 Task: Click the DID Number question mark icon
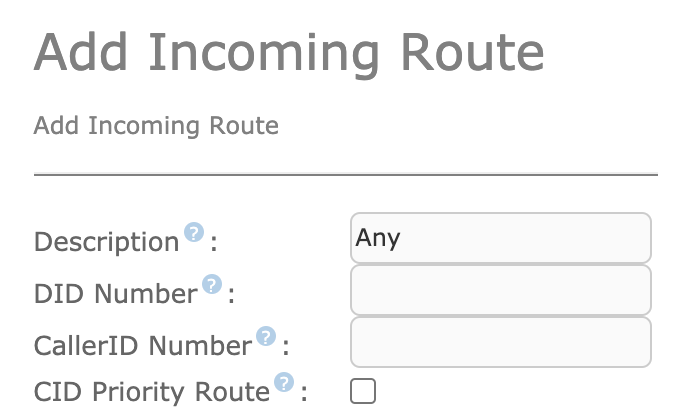coord(212,284)
